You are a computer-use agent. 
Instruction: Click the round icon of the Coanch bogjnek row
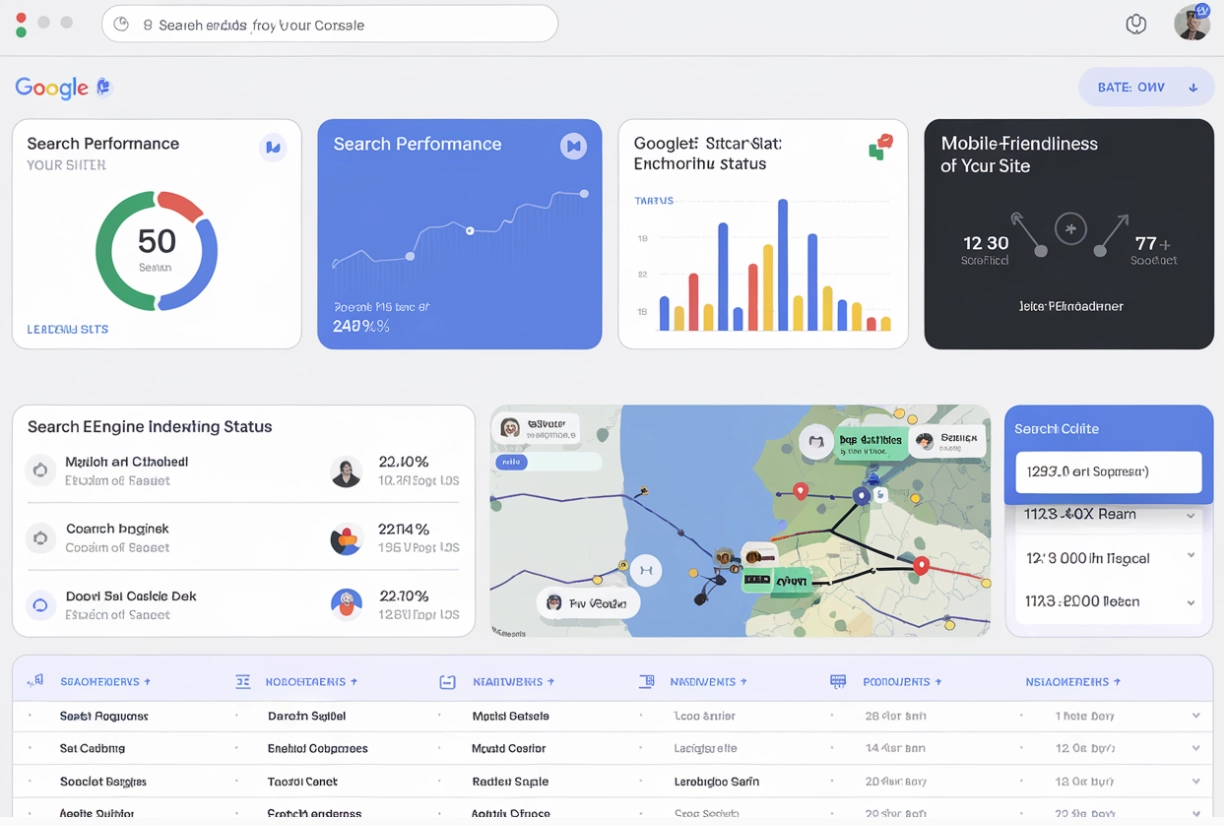click(40, 538)
